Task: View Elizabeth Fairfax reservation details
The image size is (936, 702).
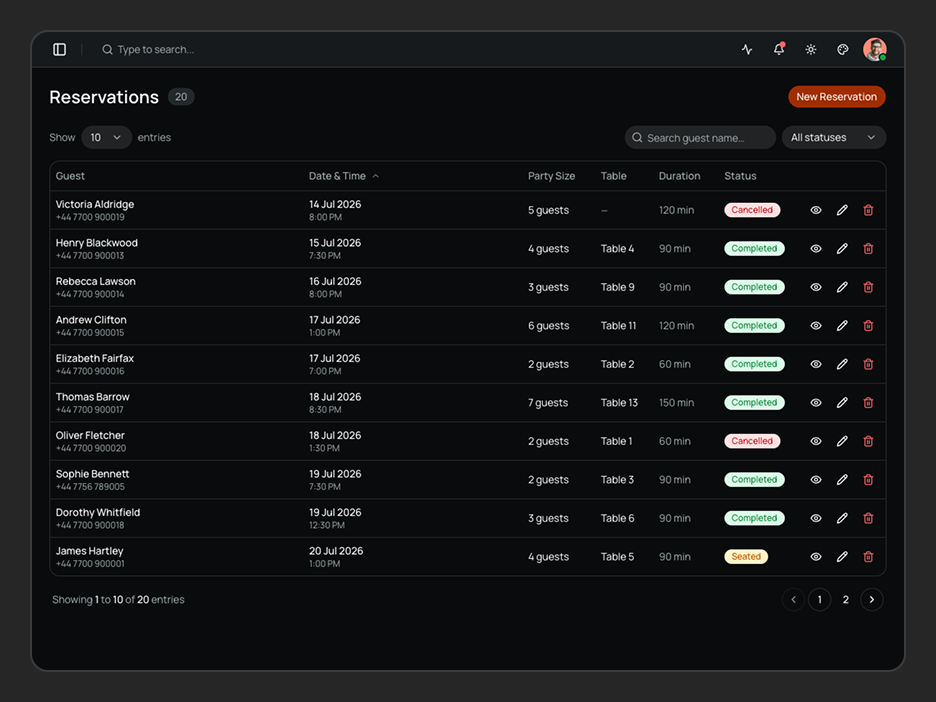Action: click(816, 364)
